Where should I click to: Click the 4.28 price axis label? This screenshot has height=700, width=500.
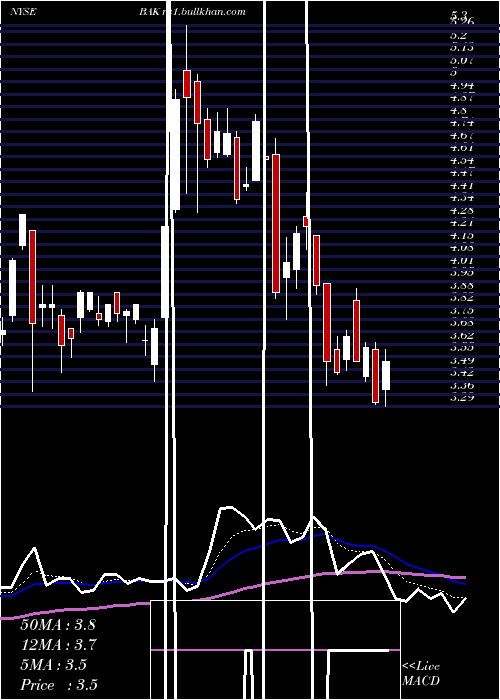coord(462,209)
